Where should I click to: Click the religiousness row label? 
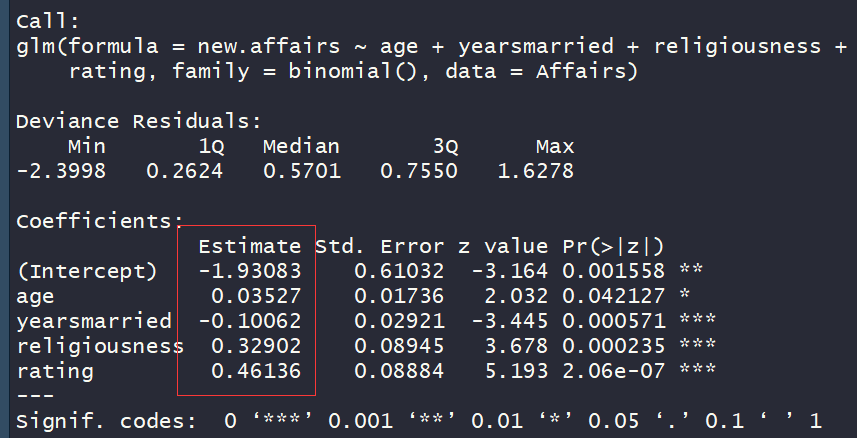100,346
